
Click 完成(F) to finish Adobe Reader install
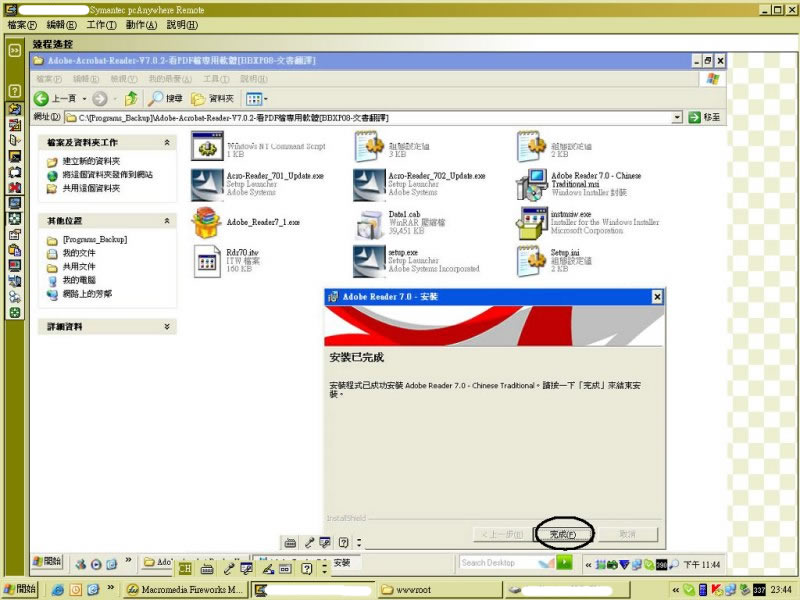coord(563,534)
